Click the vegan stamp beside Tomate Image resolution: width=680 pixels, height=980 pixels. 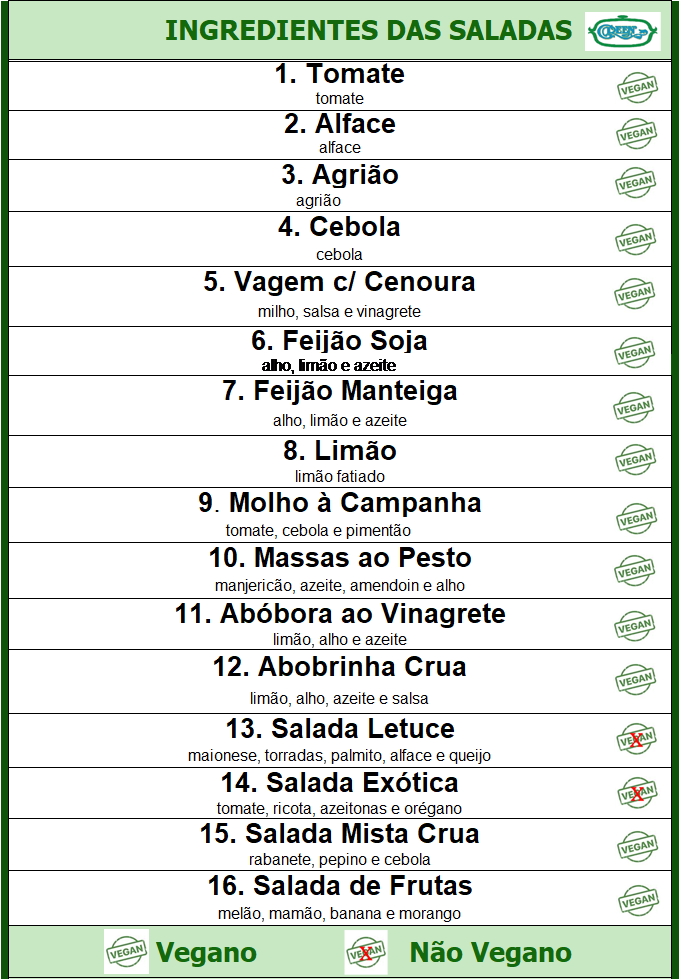[x=637, y=88]
